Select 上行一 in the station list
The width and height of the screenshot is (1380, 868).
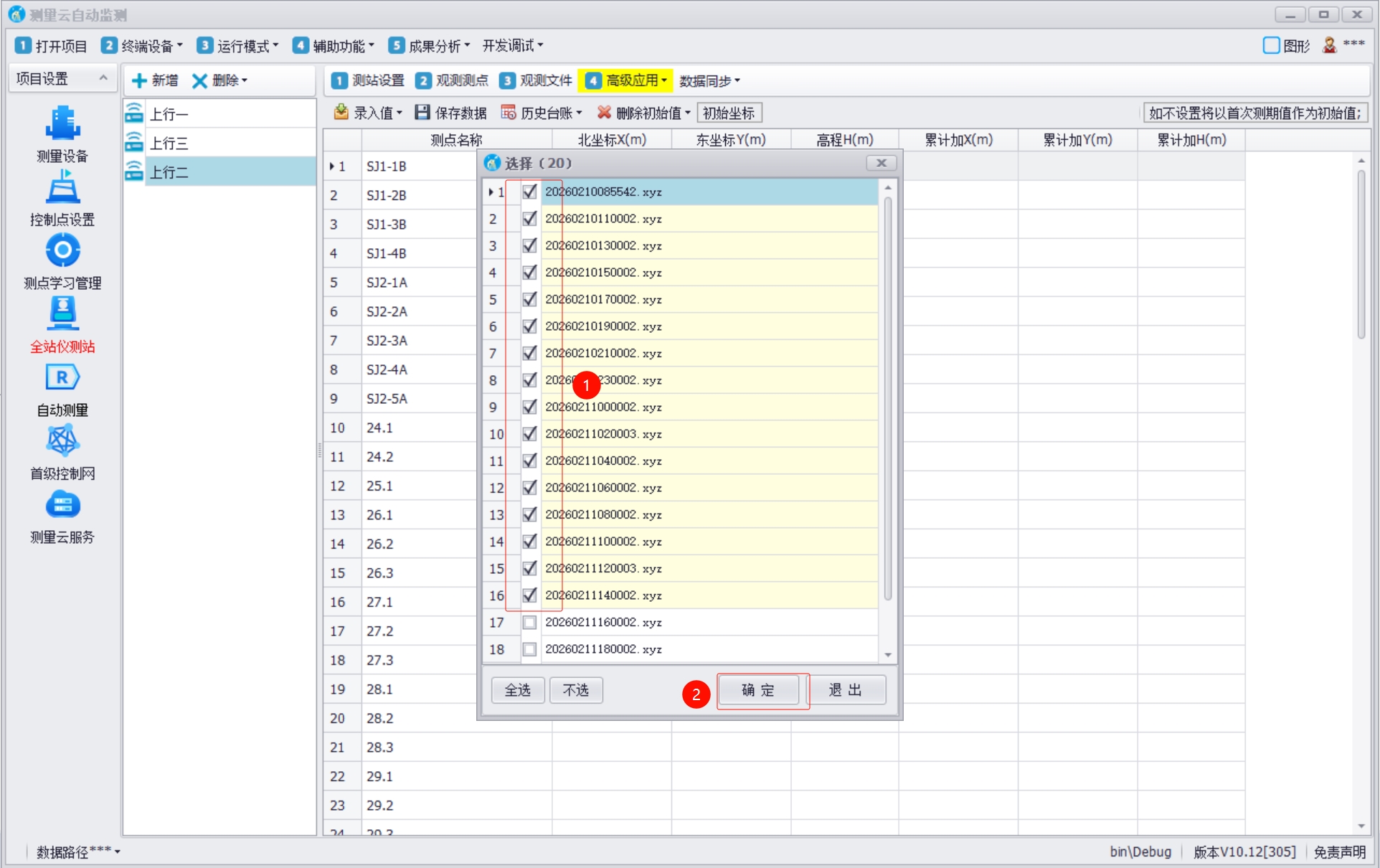[169, 114]
